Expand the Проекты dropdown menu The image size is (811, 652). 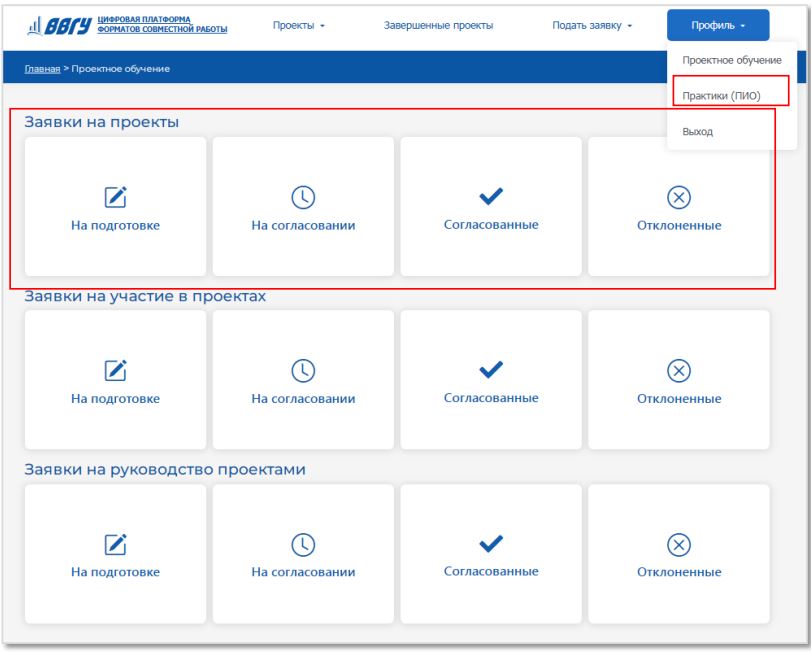click(299, 25)
